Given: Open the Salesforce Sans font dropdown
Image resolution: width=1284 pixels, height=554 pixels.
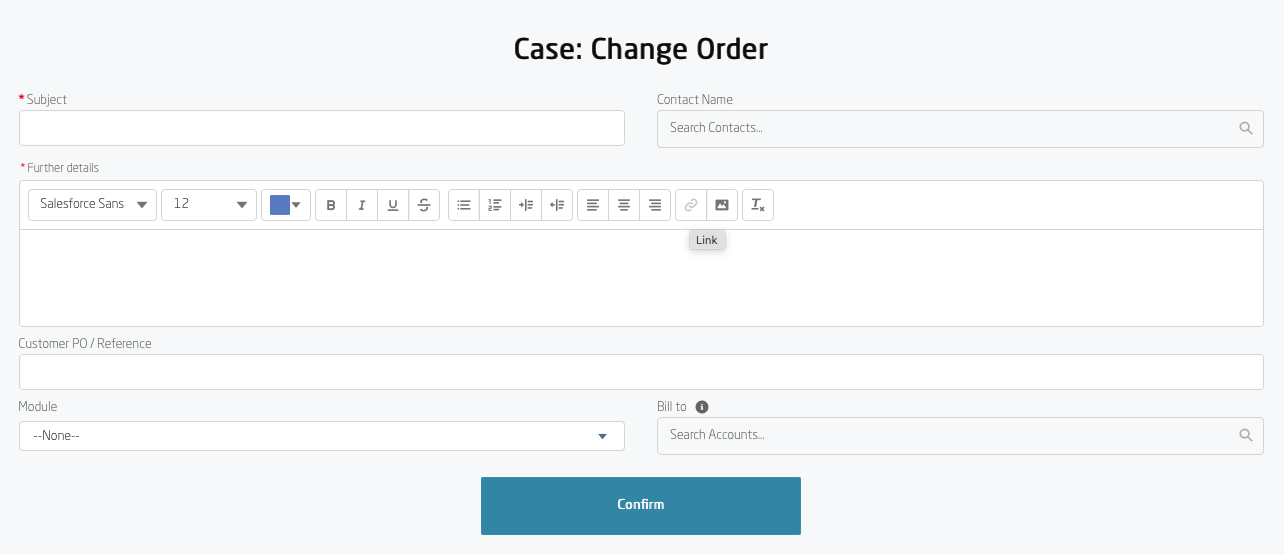Looking at the screenshot, I should point(93,205).
